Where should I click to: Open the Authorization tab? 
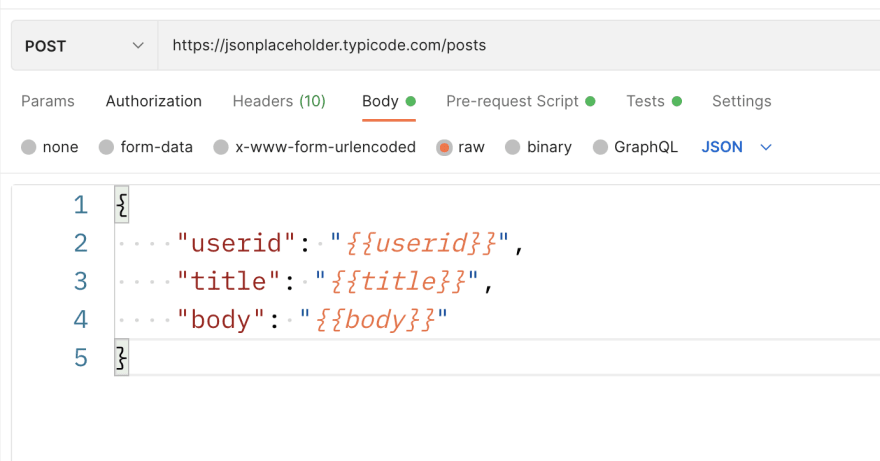(154, 101)
